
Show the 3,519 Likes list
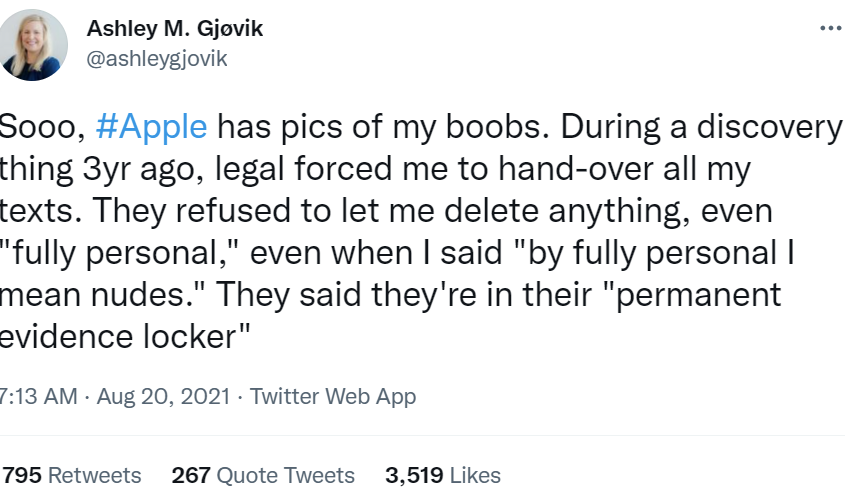(443, 475)
